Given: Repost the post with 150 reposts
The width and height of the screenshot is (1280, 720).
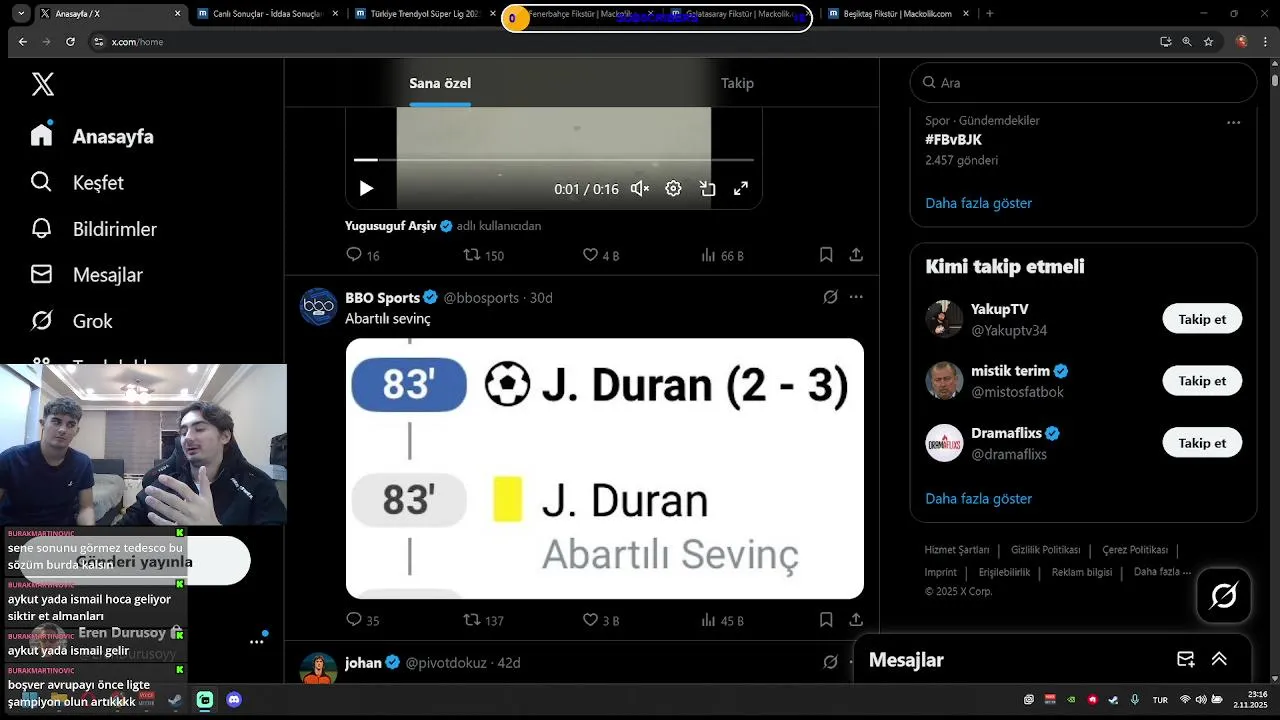Looking at the screenshot, I should (x=484, y=255).
